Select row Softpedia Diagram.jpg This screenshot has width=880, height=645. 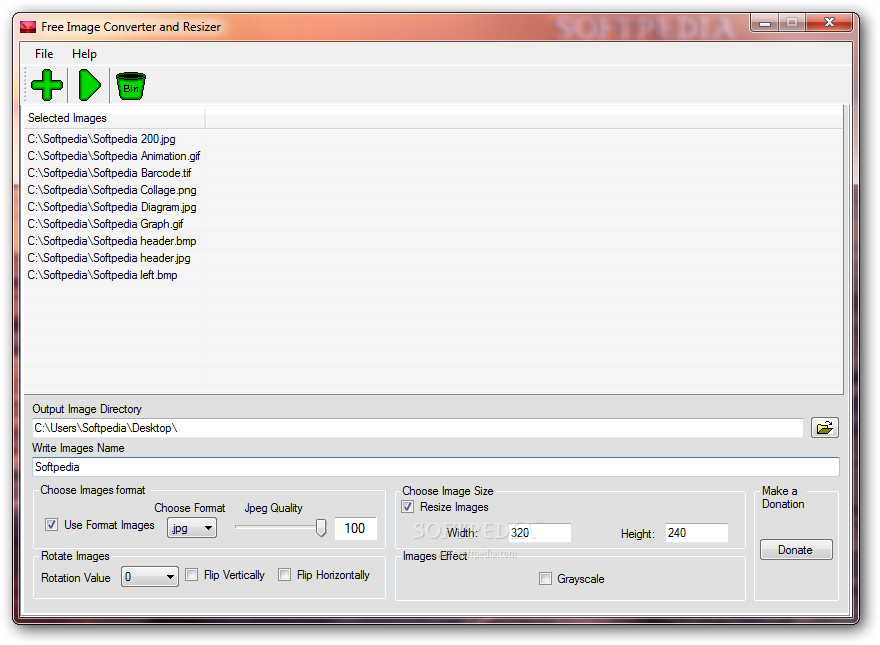click(114, 207)
